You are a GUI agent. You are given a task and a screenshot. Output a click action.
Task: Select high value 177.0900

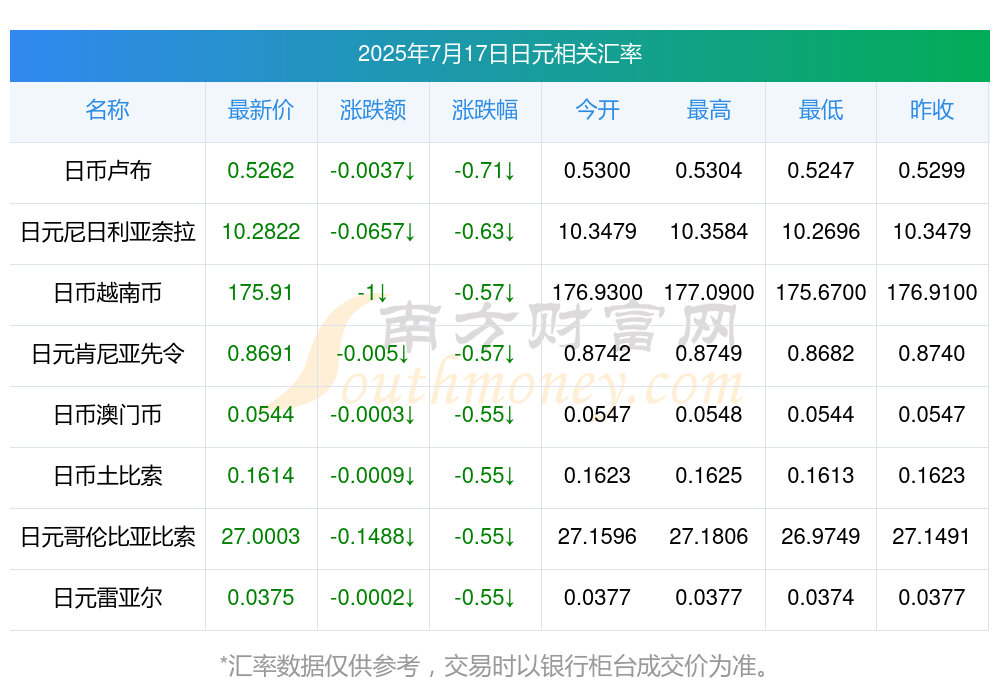coord(709,293)
